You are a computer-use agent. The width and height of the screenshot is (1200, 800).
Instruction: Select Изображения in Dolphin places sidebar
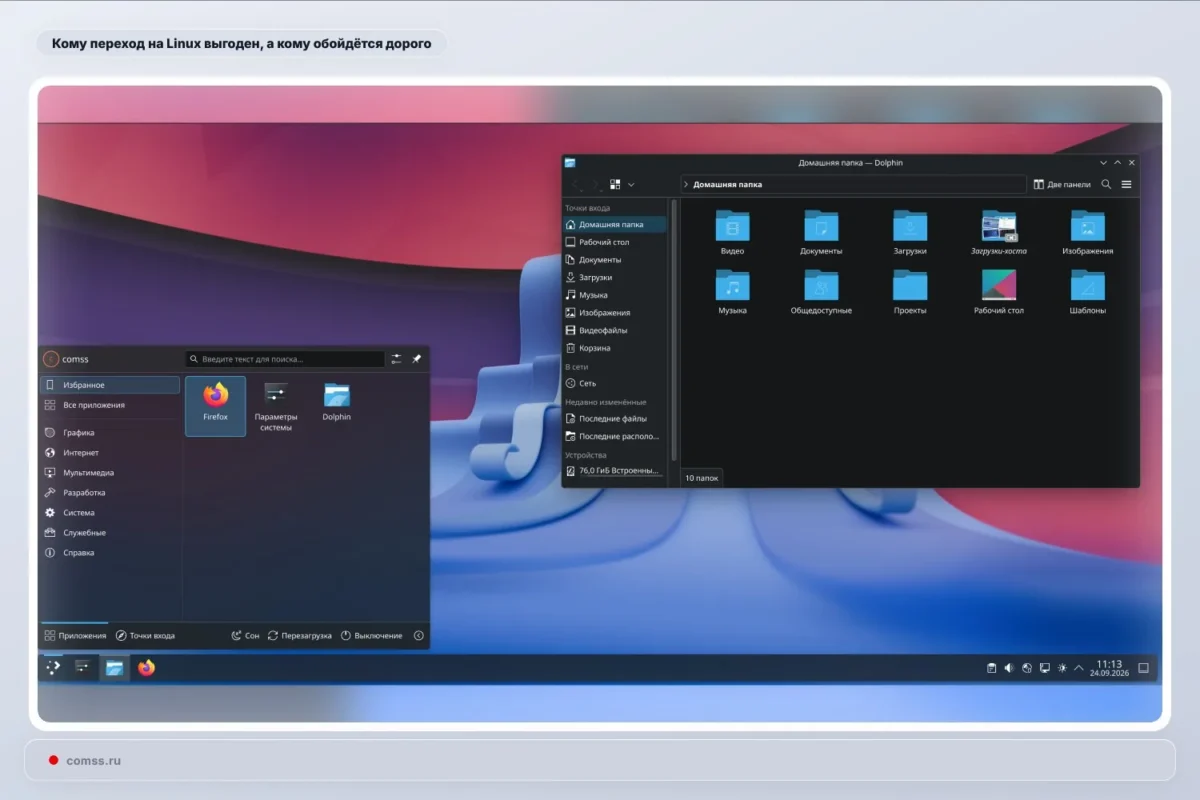coord(614,313)
